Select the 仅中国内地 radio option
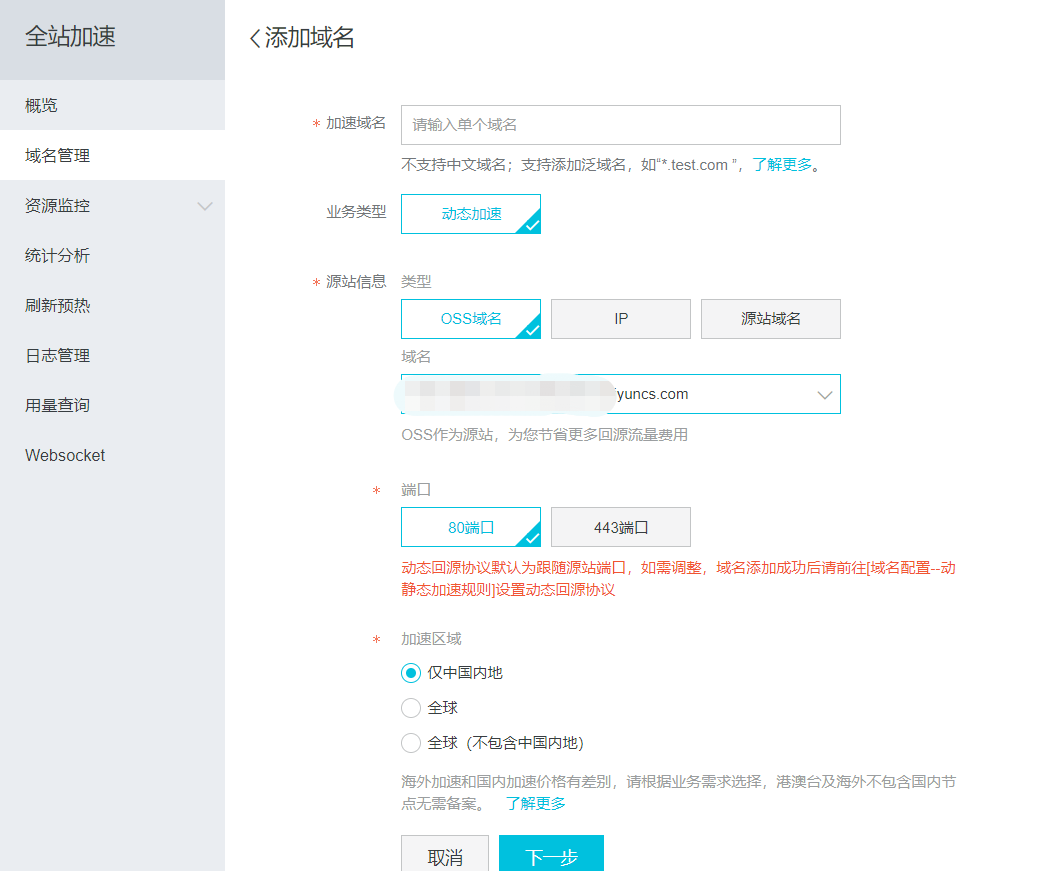Screen dimensions: 1045x871 (x=410, y=673)
